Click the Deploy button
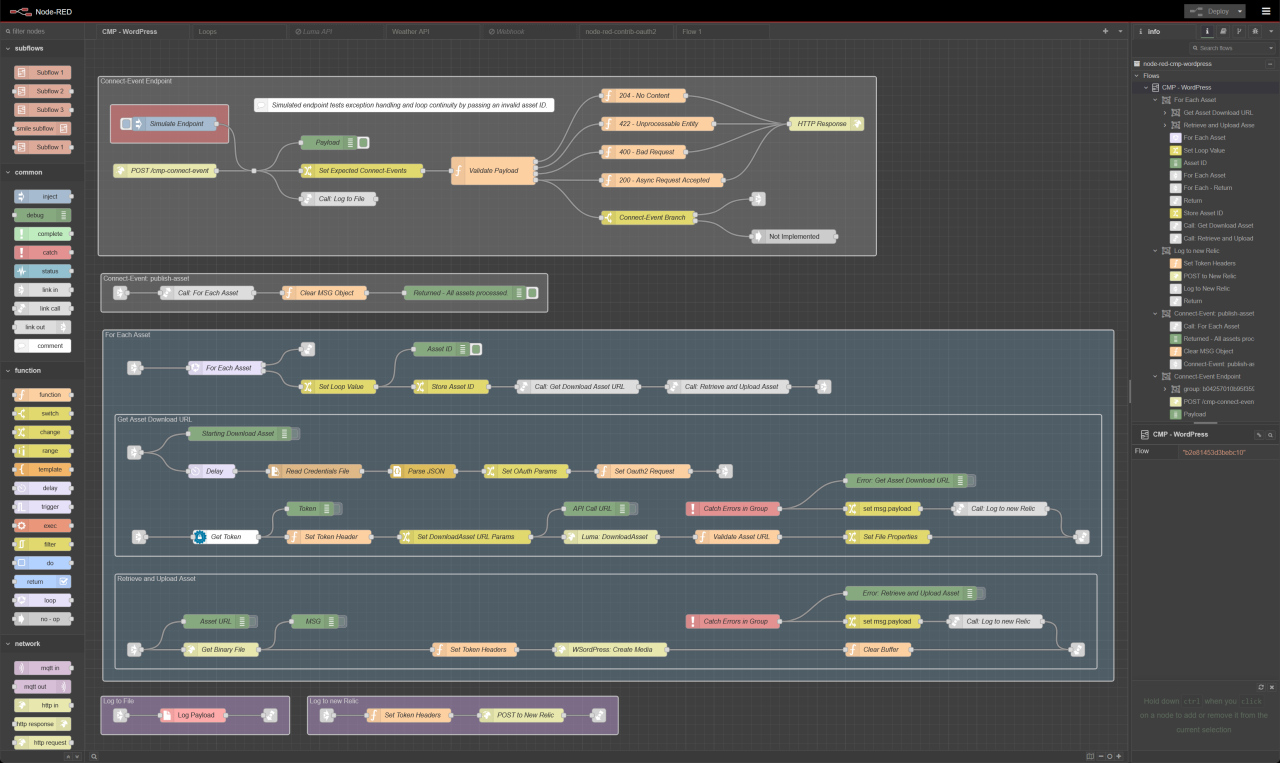This screenshot has width=1280, height=763. (1213, 11)
